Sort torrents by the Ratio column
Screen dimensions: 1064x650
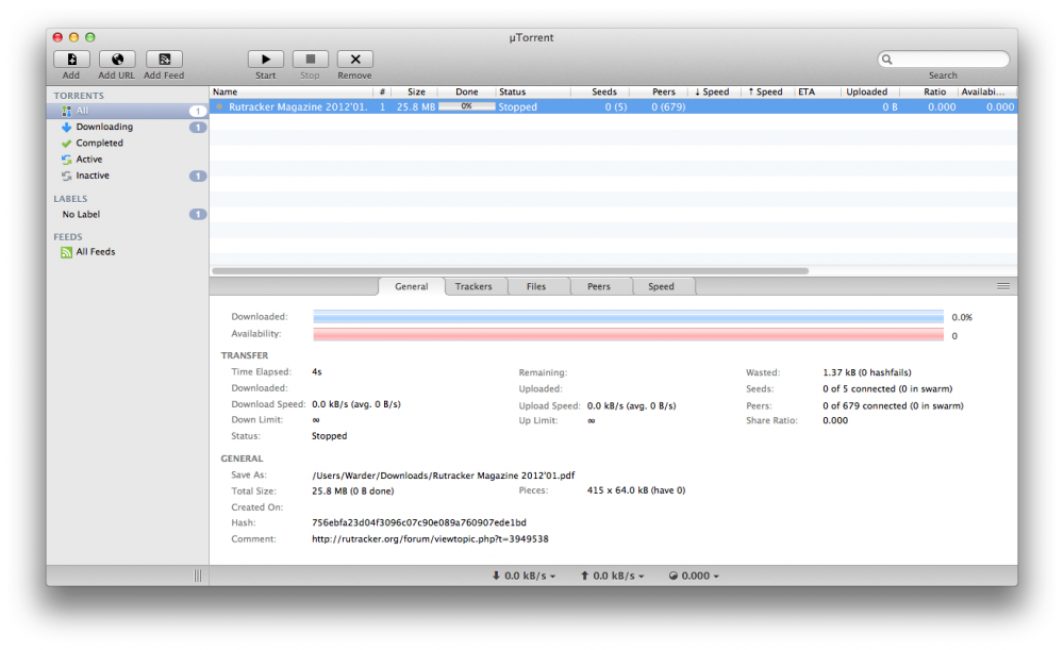(928, 92)
